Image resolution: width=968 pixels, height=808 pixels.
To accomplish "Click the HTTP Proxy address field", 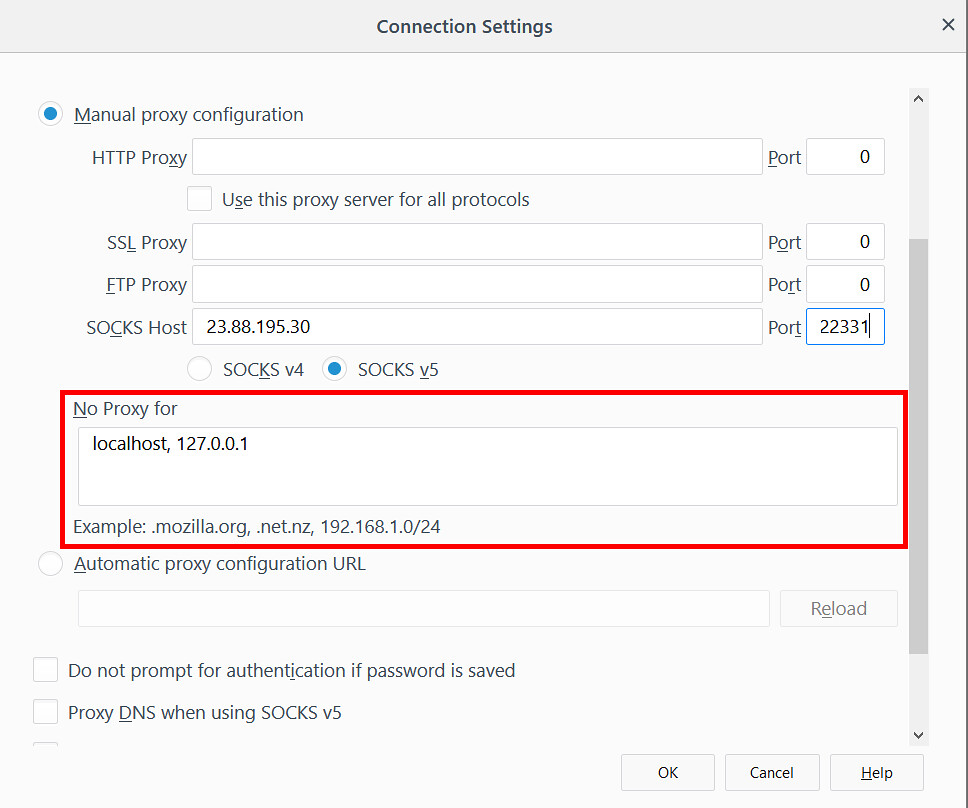I will [x=477, y=157].
